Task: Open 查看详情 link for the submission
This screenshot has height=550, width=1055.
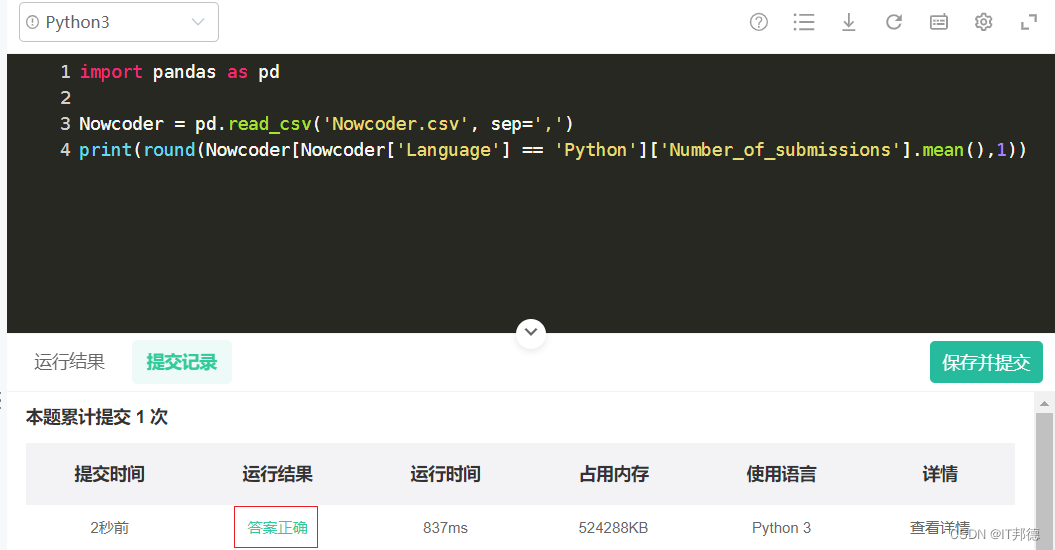Action: click(940, 527)
